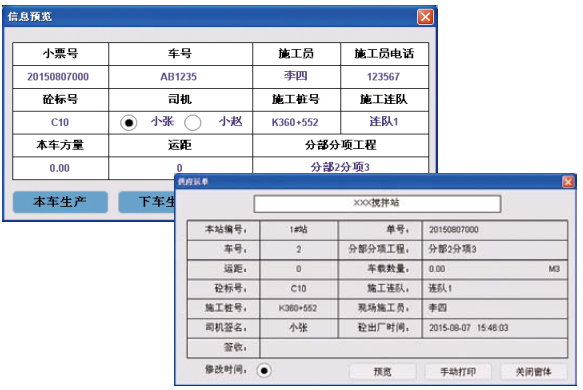The image size is (583, 390).
Task: Click the partially hidden 下车生 button
Action: coord(146,202)
